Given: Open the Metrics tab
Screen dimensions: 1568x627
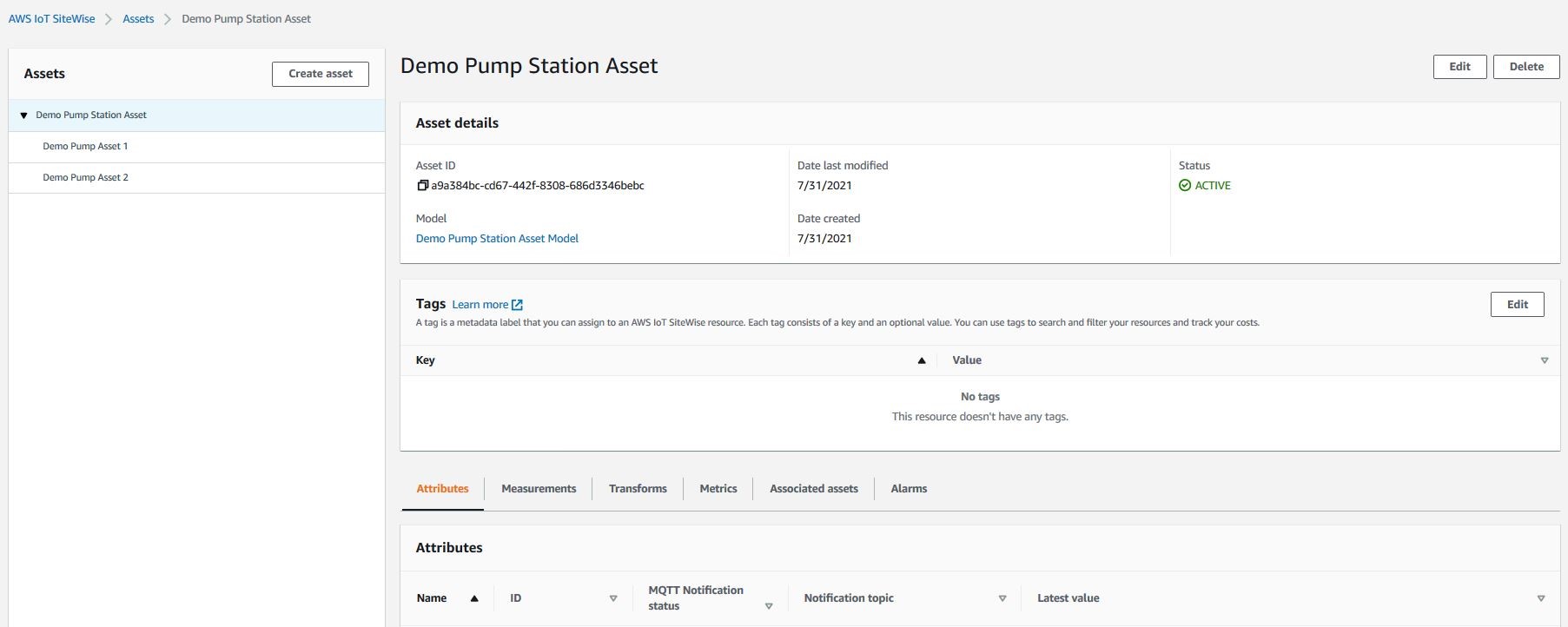Looking at the screenshot, I should click(718, 489).
